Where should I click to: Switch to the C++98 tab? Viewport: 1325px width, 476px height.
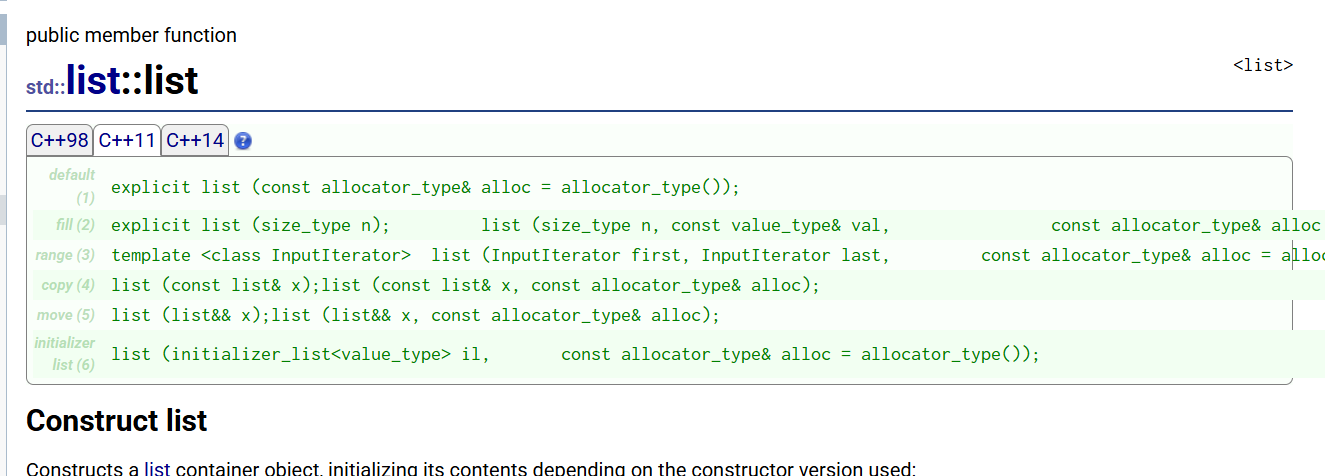[x=60, y=140]
